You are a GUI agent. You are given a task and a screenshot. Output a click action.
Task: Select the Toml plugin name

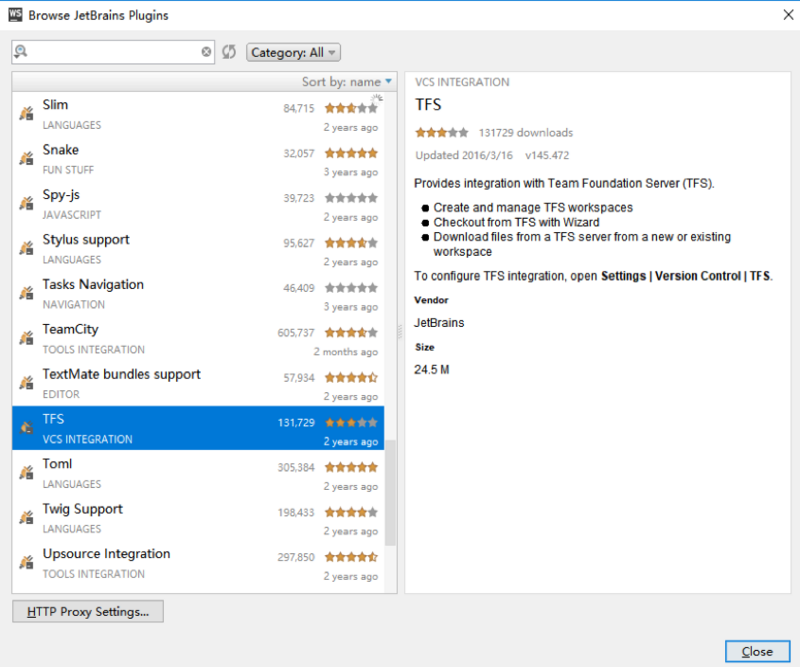pyautogui.click(x=57, y=464)
